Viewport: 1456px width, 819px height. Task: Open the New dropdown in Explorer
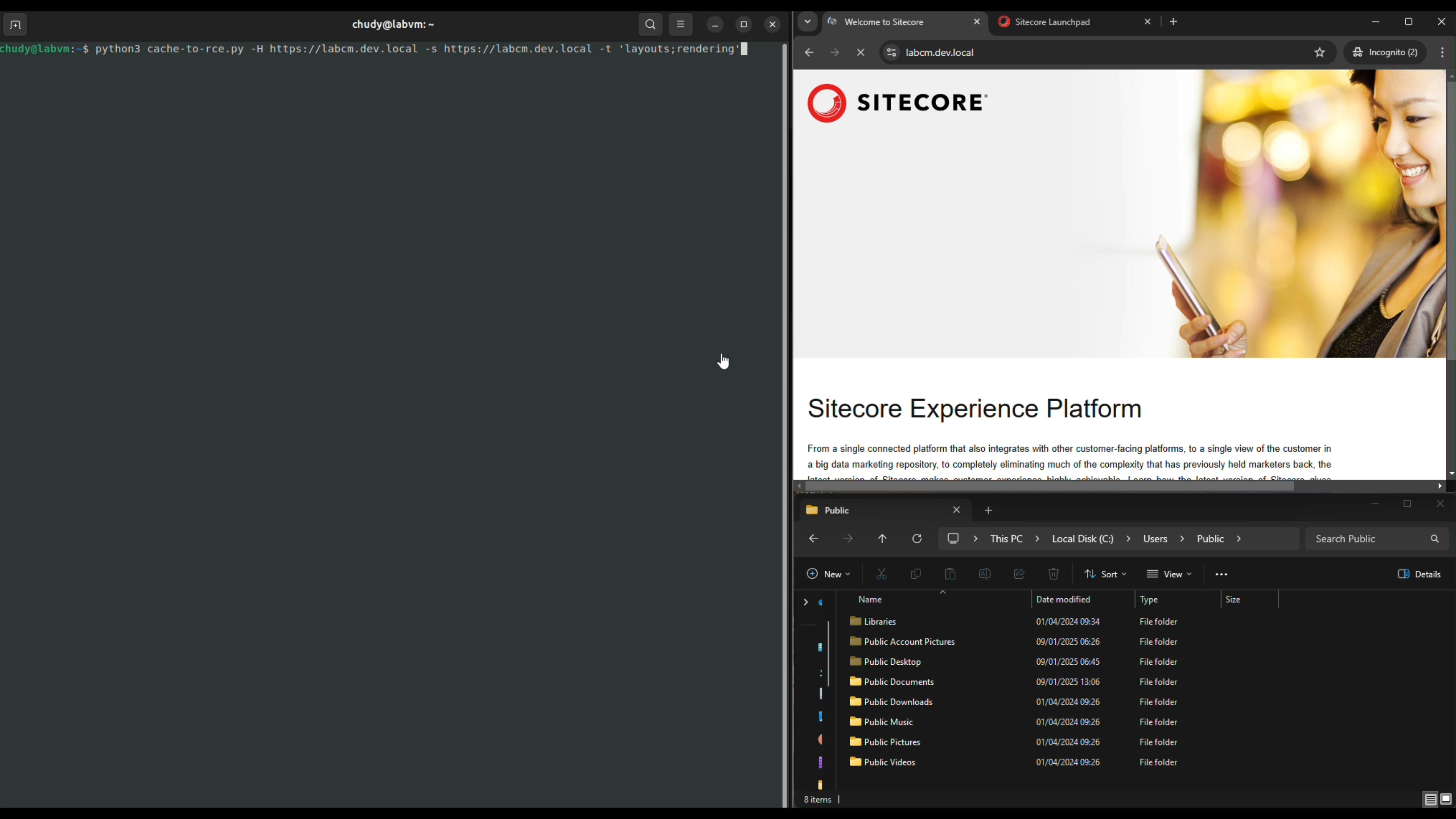click(828, 574)
